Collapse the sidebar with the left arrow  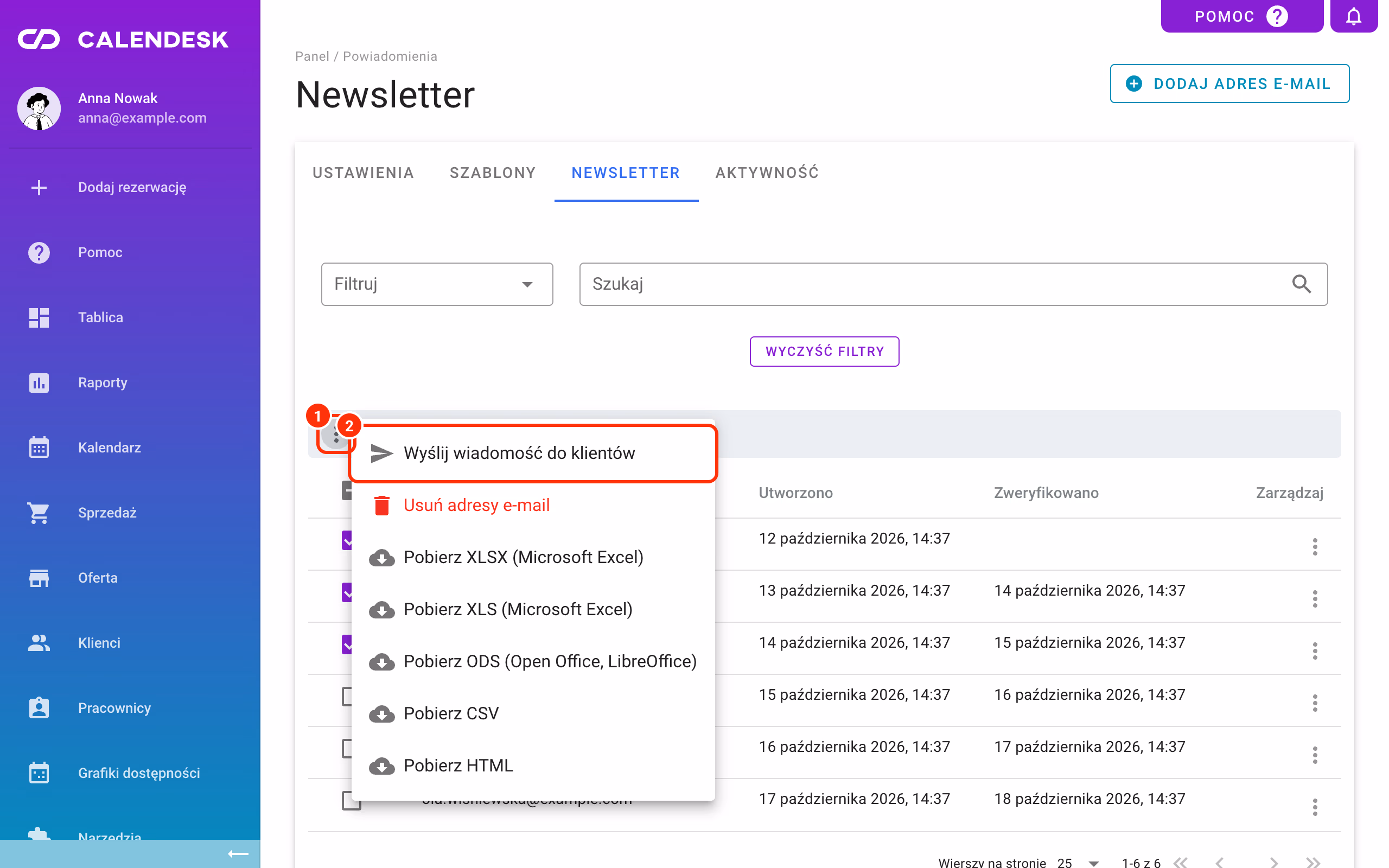click(238, 854)
